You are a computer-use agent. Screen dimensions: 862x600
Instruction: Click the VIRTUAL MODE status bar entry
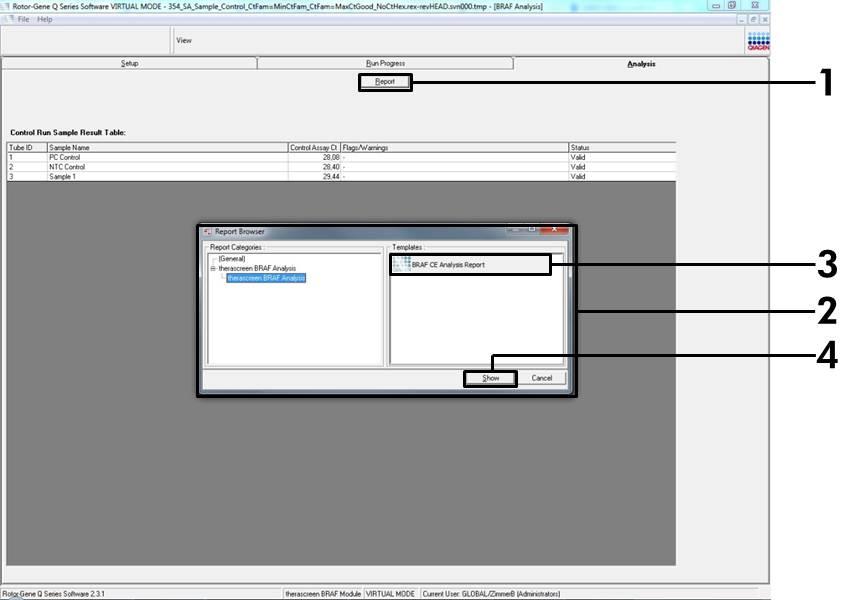[390, 594]
